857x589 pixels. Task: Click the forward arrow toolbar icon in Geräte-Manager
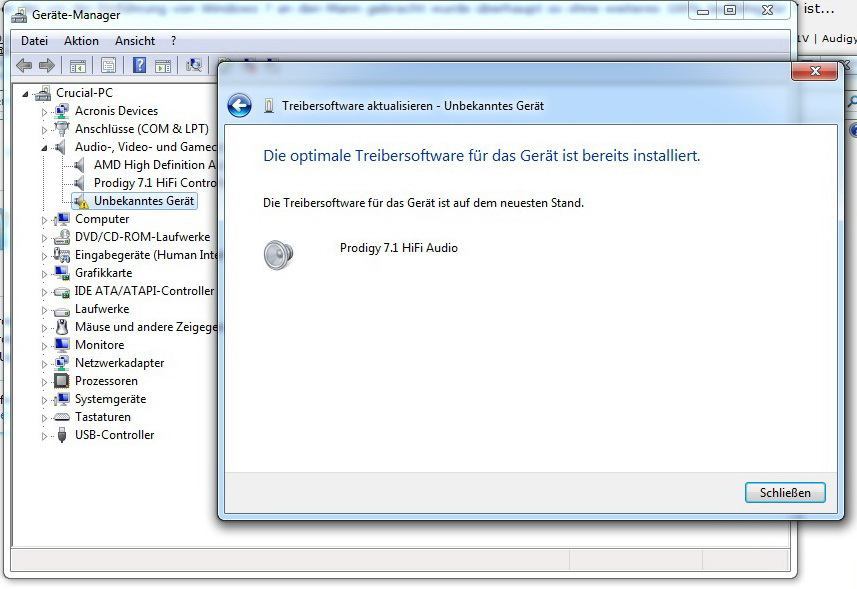pyautogui.click(x=47, y=66)
